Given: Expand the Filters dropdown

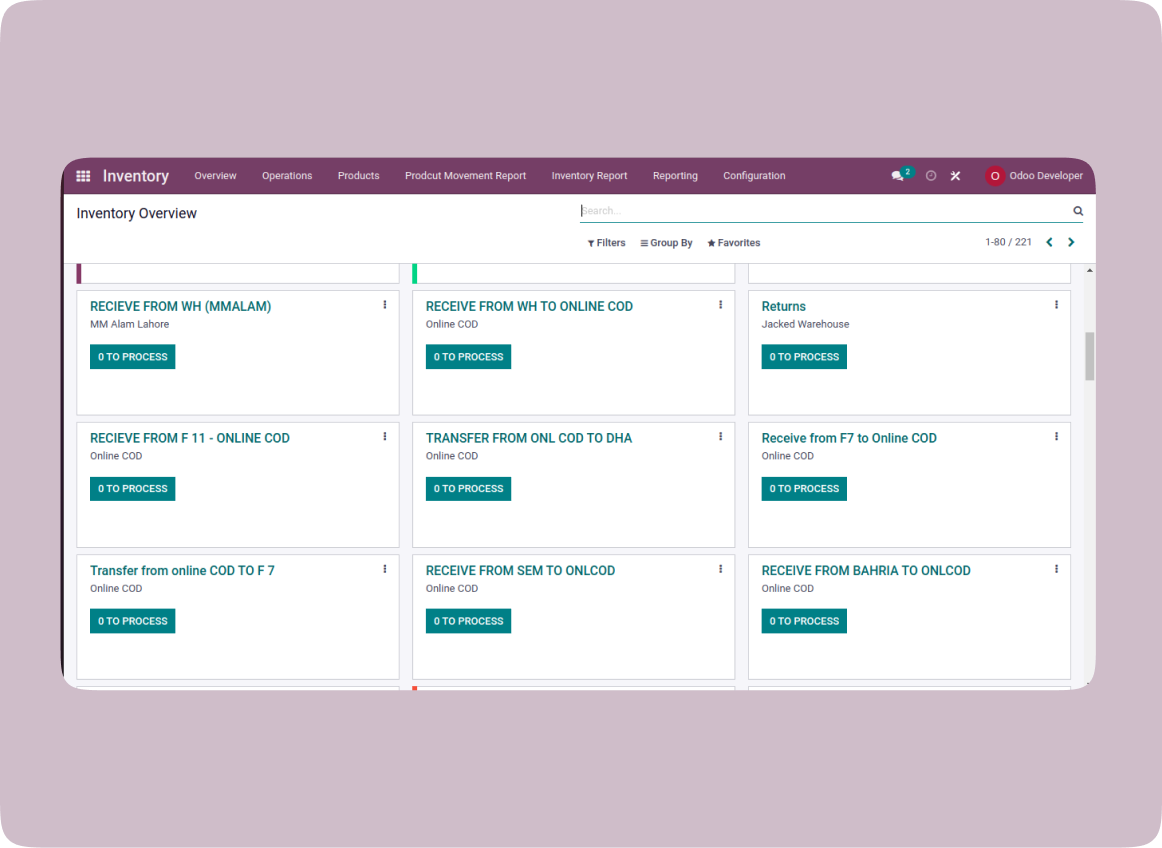Looking at the screenshot, I should click(x=606, y=243).
